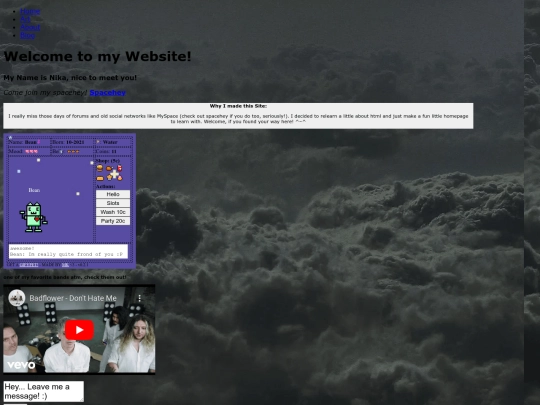540x405 pixels.
Task: Click the pet chat log text box
Action: pyautogui.click(x=68, y=251)
